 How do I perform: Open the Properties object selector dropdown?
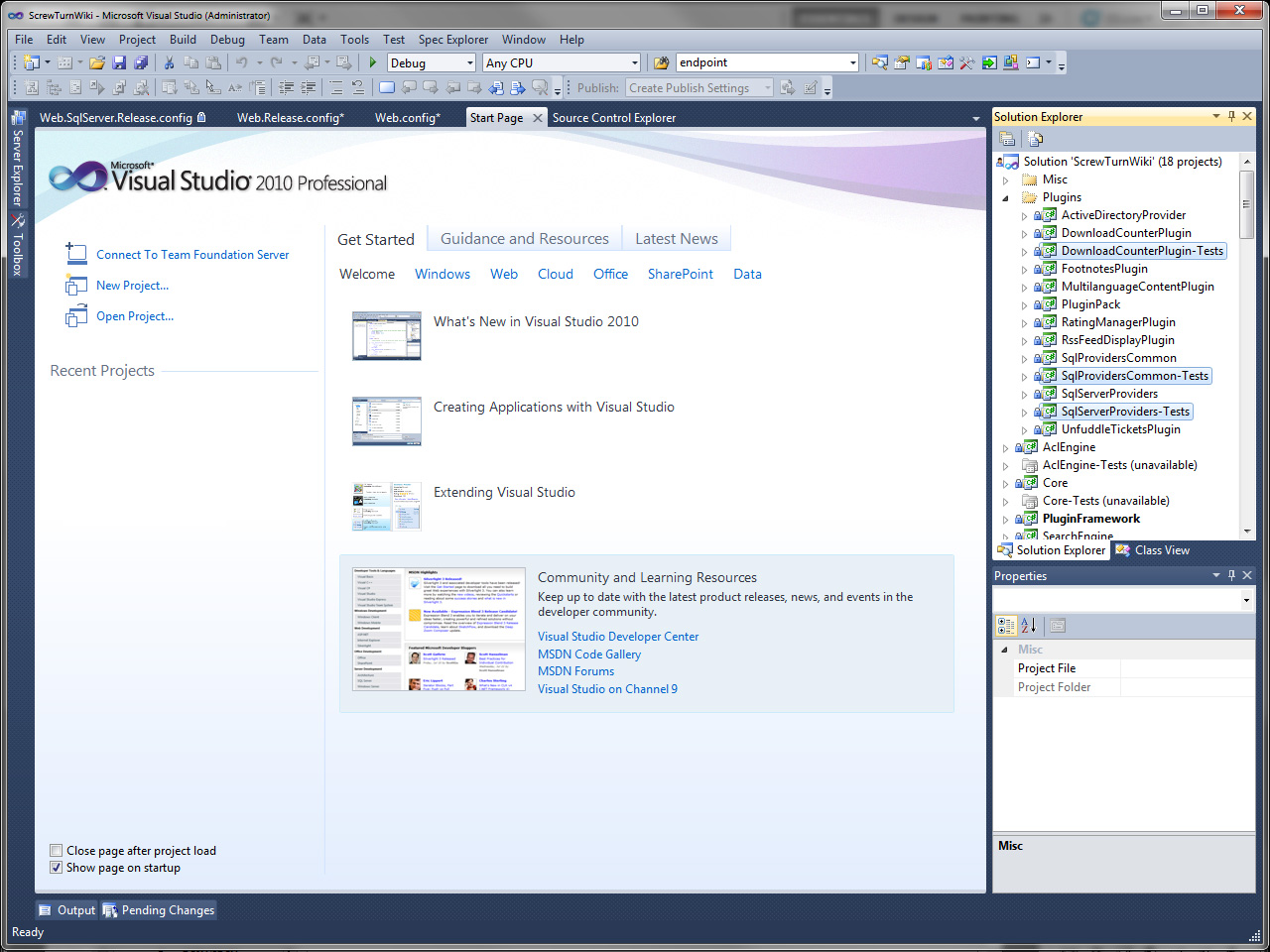pos(1246,600)
